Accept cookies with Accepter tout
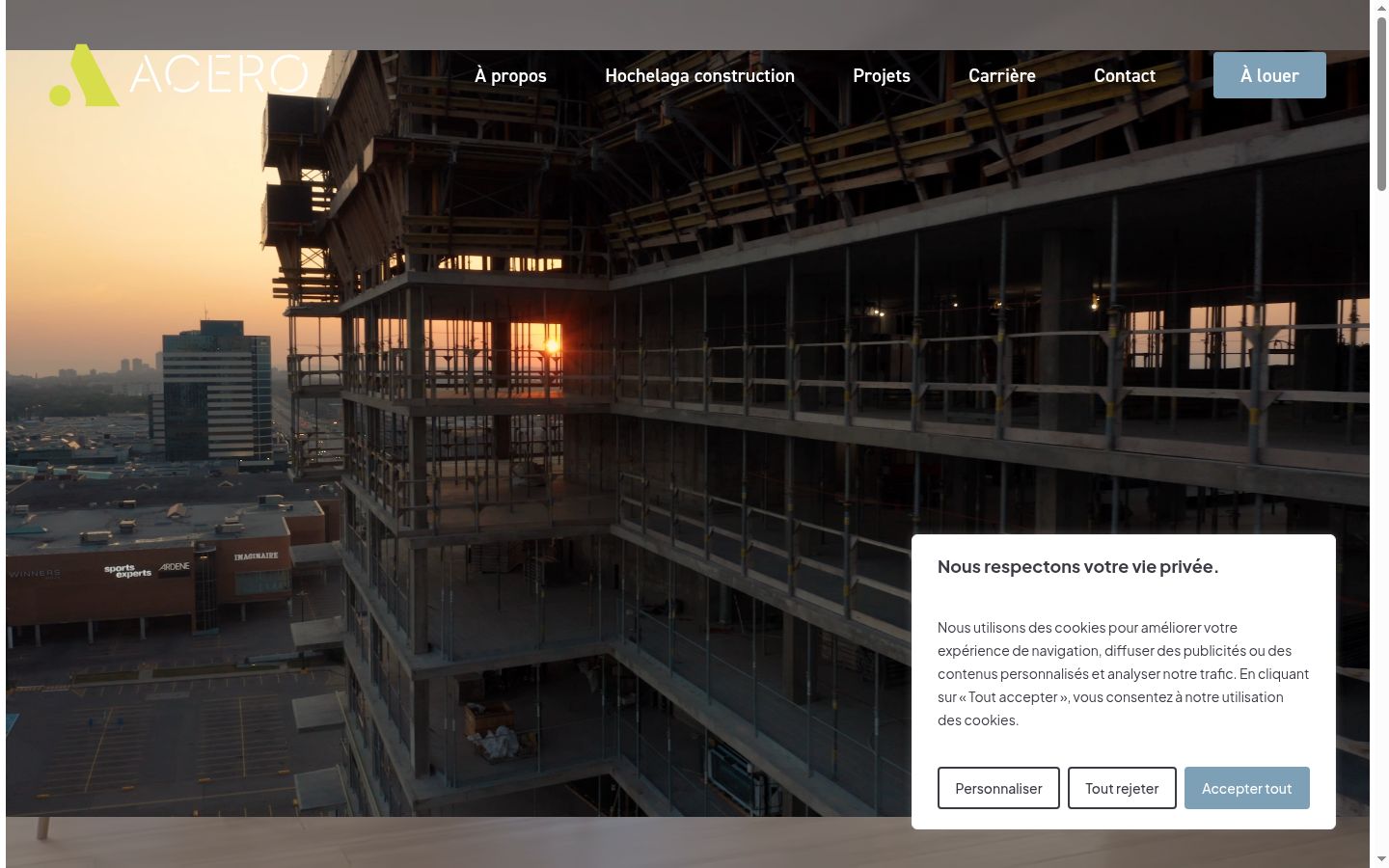Image resolution: width=1389 pixels, height=868 pixels. click(1246, 788)
